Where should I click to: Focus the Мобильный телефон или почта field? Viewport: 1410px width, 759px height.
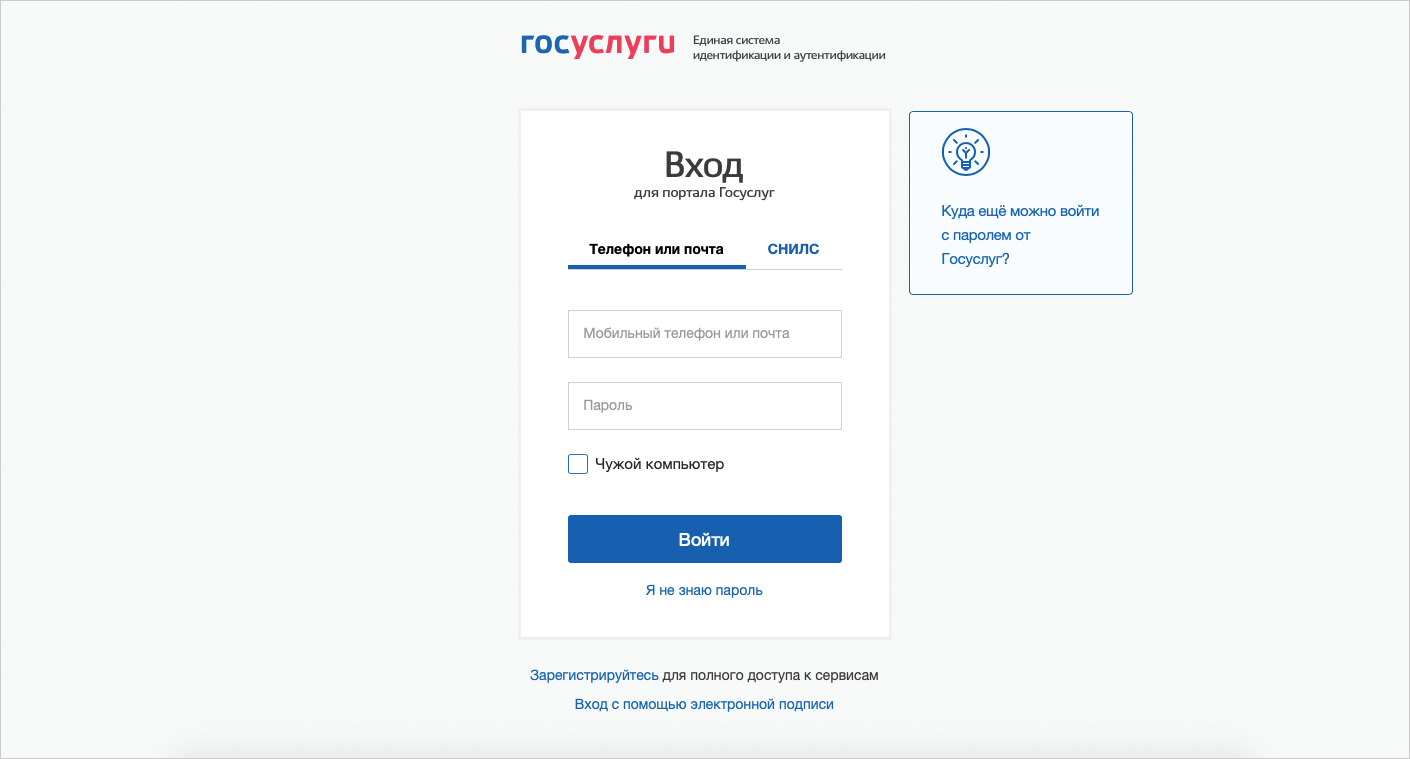tap(704, 333)
